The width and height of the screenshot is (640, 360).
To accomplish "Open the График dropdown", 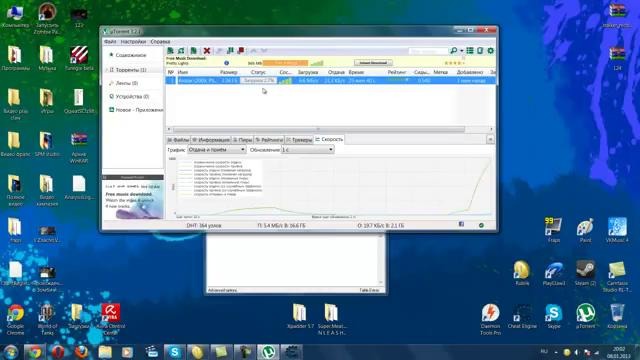I will click(x=216, y=150).
